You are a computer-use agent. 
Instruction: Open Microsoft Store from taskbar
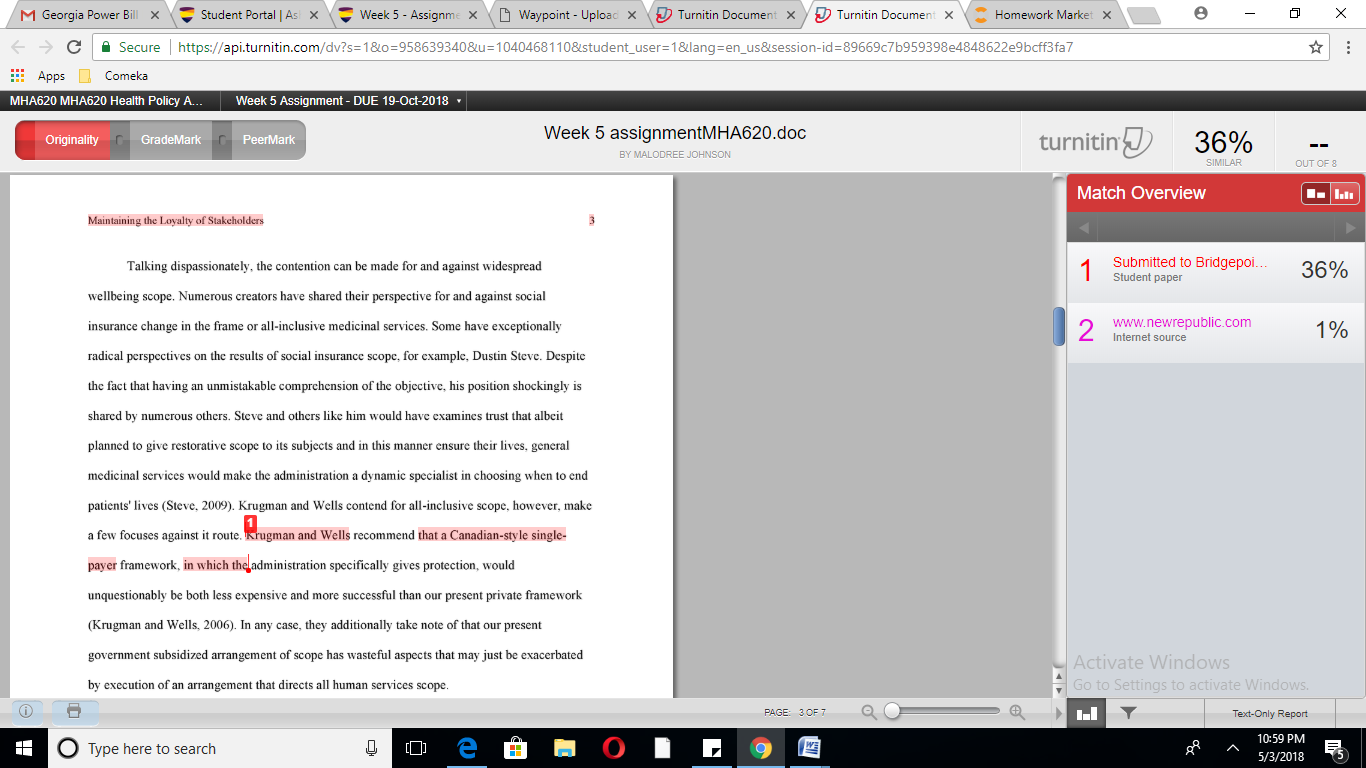(x=516, y=748)
